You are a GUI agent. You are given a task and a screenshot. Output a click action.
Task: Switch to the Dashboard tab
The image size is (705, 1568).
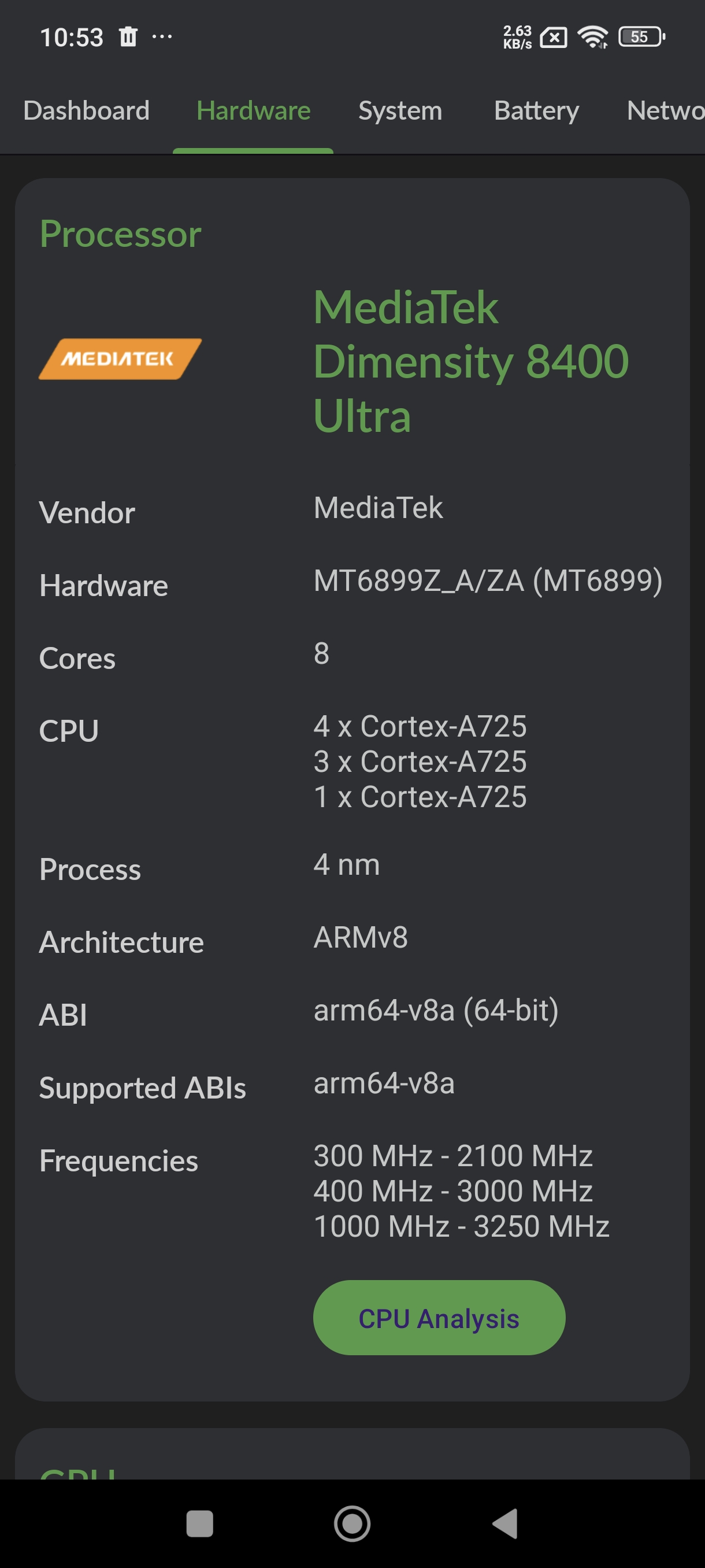[x=86, y=111]
